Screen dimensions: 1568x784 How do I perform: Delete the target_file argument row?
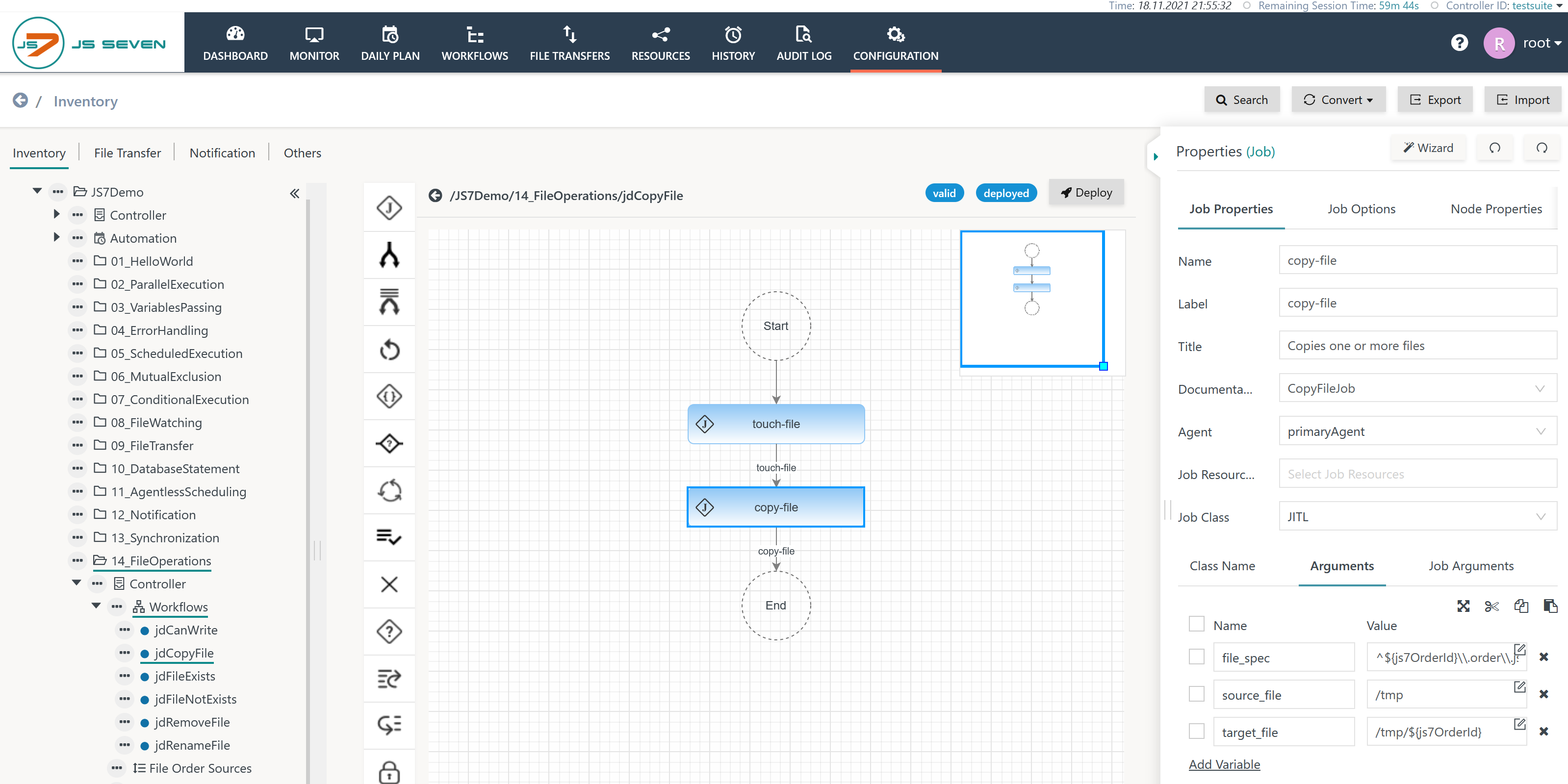[x=1543, y=732]
